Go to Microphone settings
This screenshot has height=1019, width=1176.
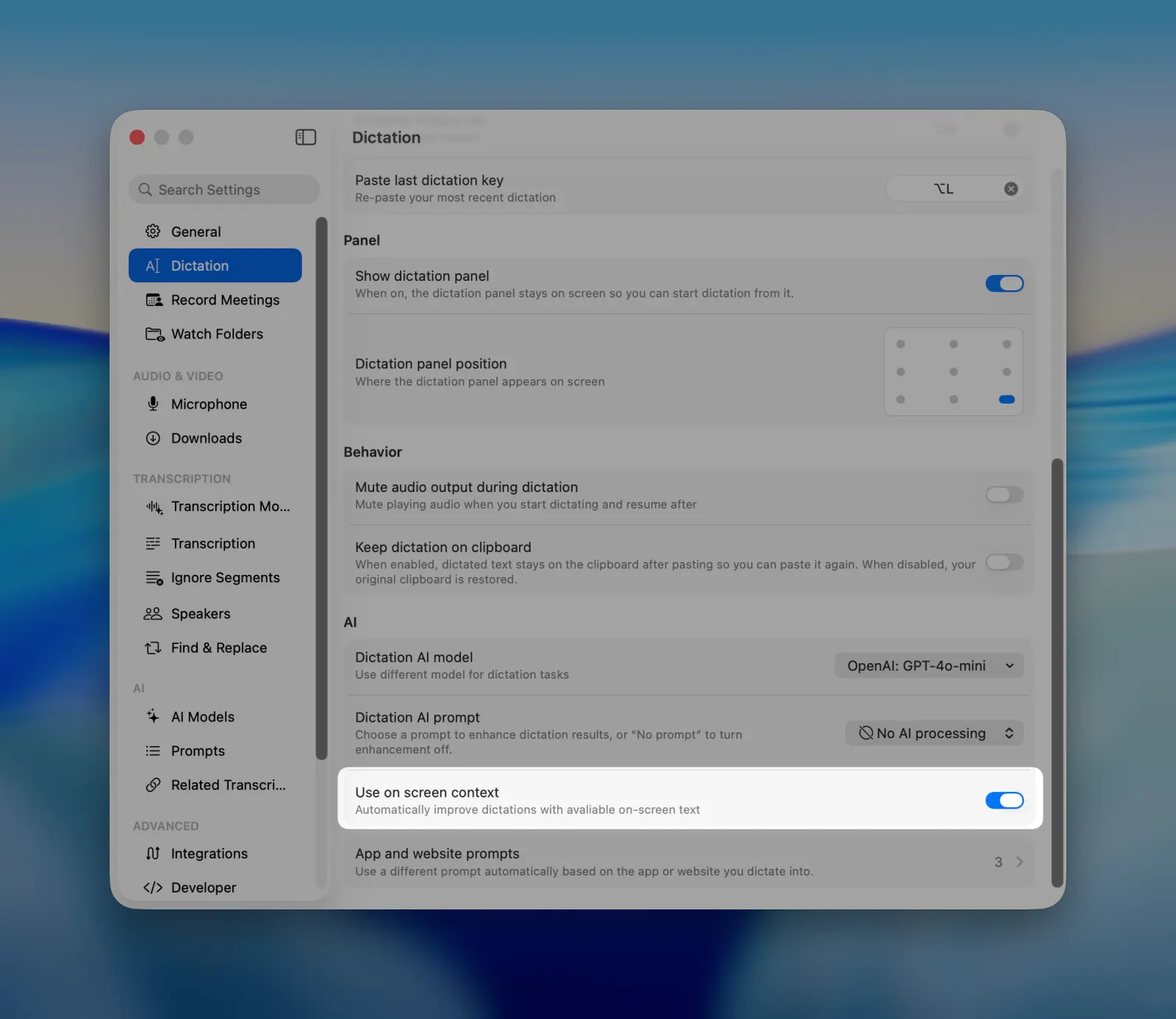(x=215, y=404)
